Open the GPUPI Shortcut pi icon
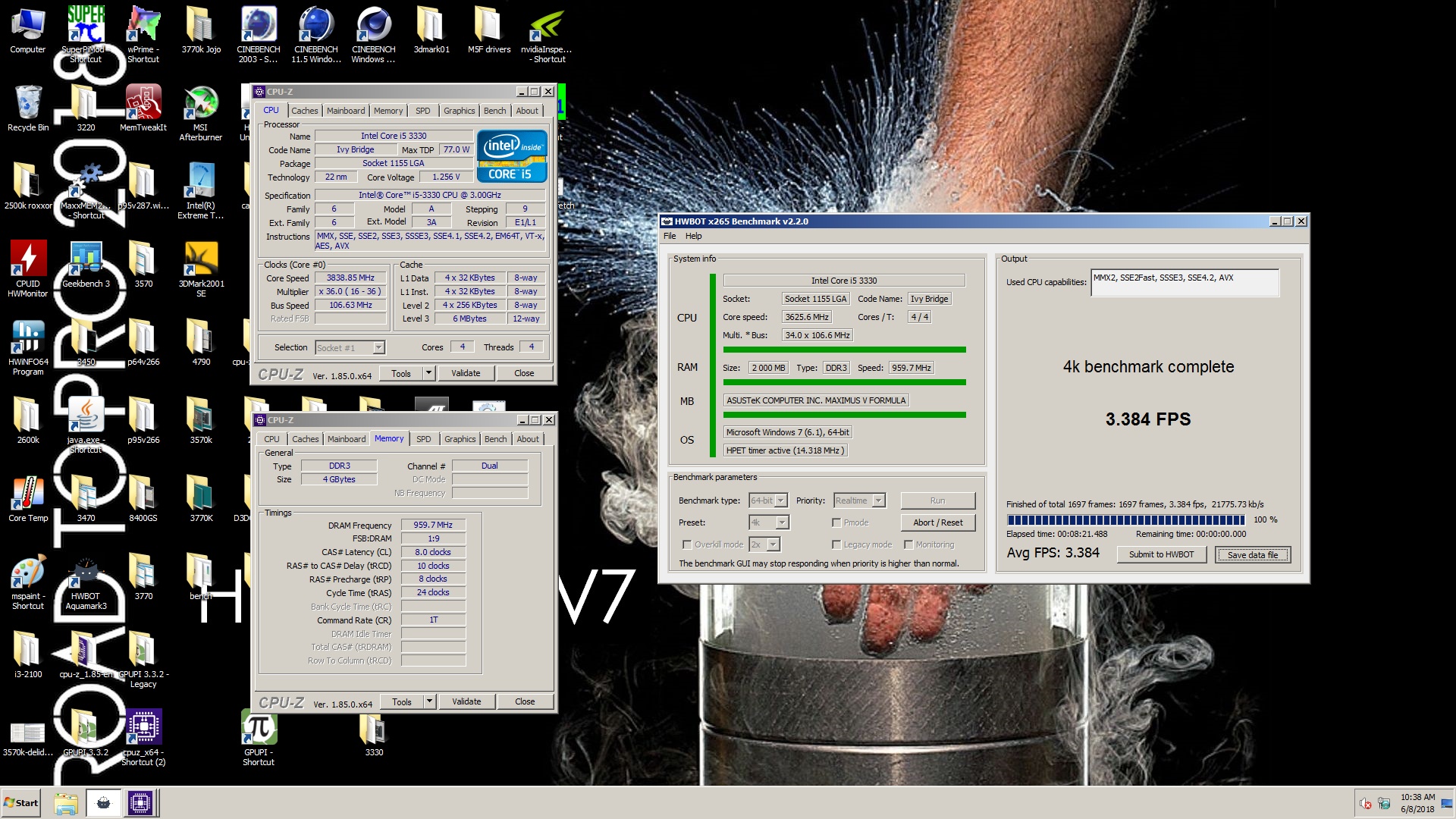1456x819 pixels. [259, 738]
